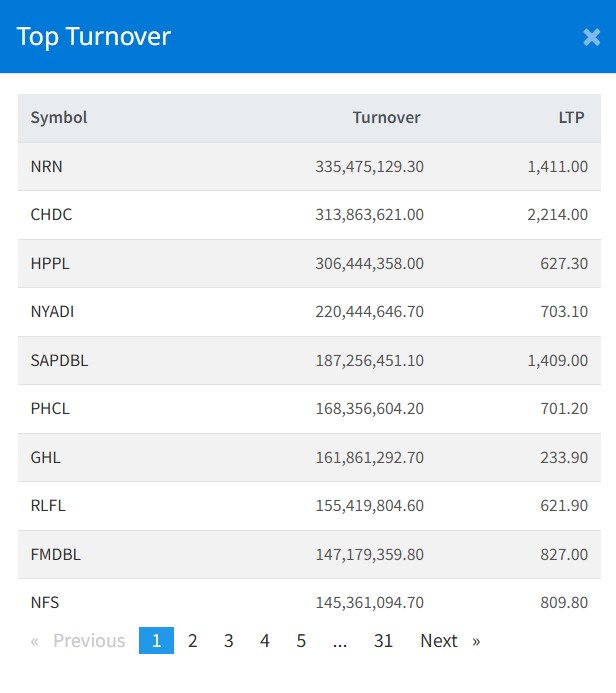
Task: Go to page 2 of results
Action: [193, 641]
